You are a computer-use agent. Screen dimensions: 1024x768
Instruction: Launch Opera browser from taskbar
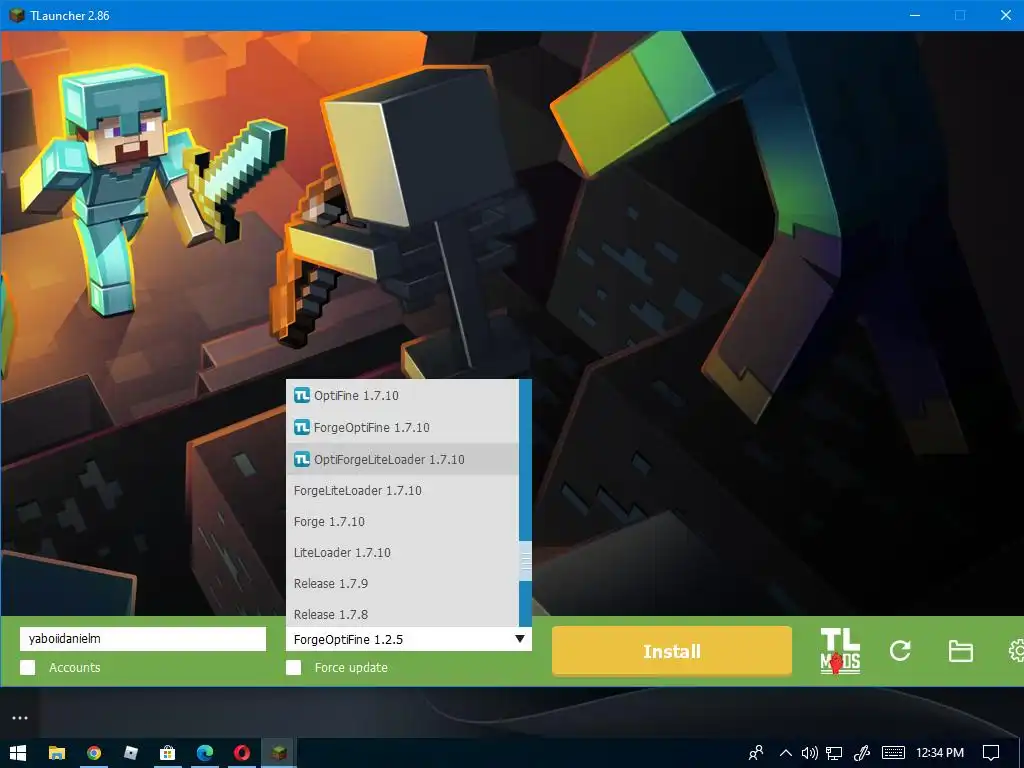[x=242, y=753]
